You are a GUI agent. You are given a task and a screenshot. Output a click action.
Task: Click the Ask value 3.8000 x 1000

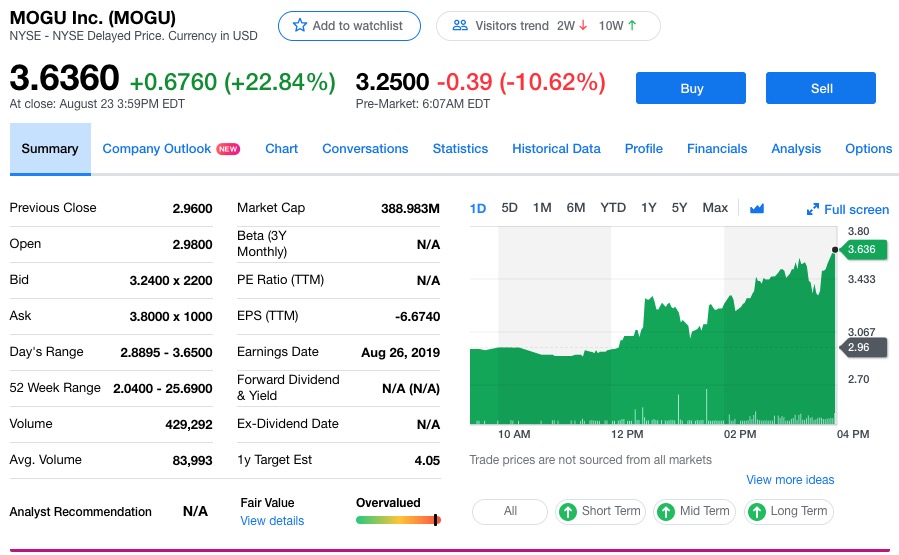pos(171,316)
